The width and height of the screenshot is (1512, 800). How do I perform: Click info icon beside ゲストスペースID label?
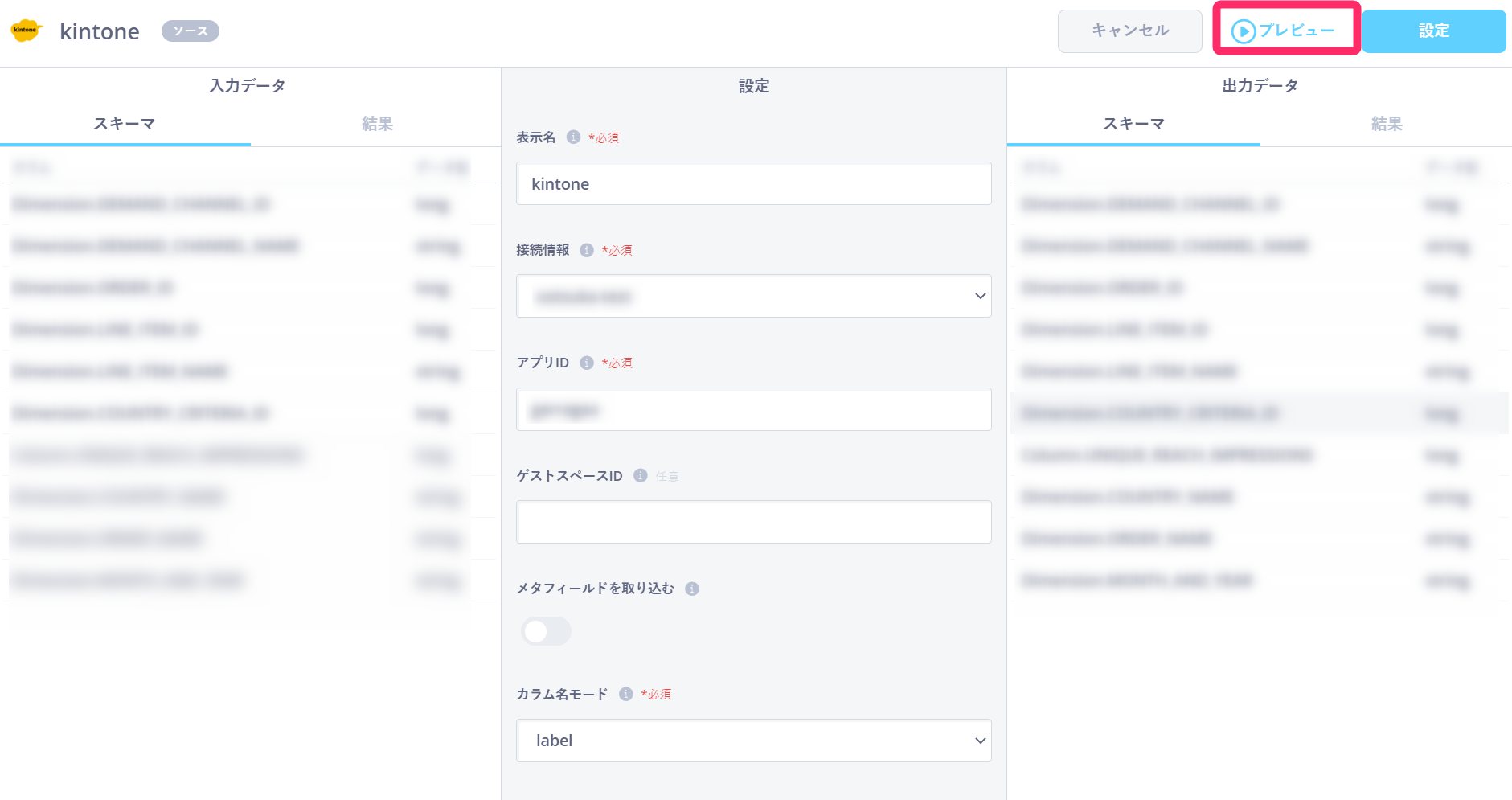click(641, 475)
